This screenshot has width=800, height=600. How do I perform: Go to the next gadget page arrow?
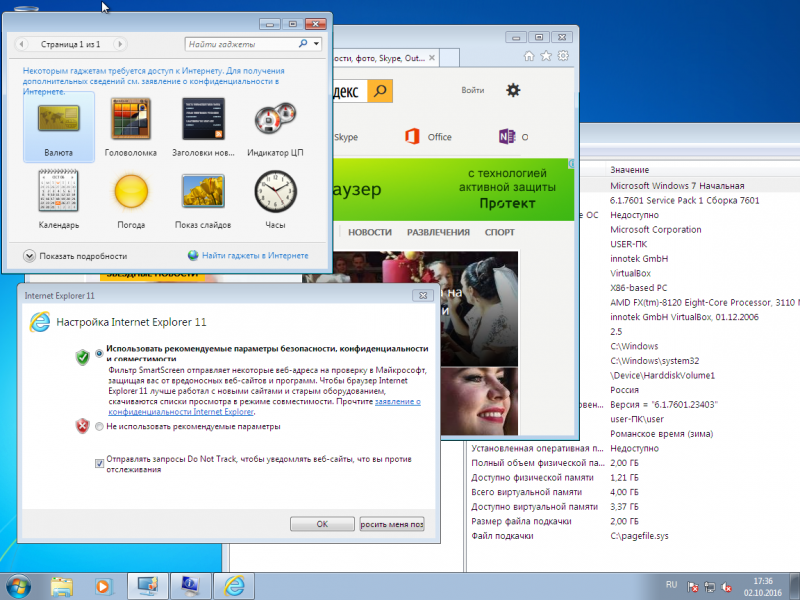(120, 44)
